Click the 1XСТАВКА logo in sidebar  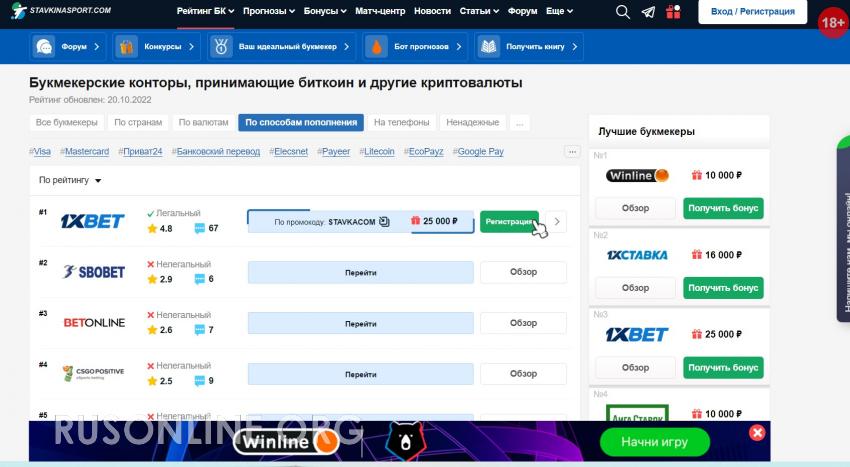pos(638,255)
